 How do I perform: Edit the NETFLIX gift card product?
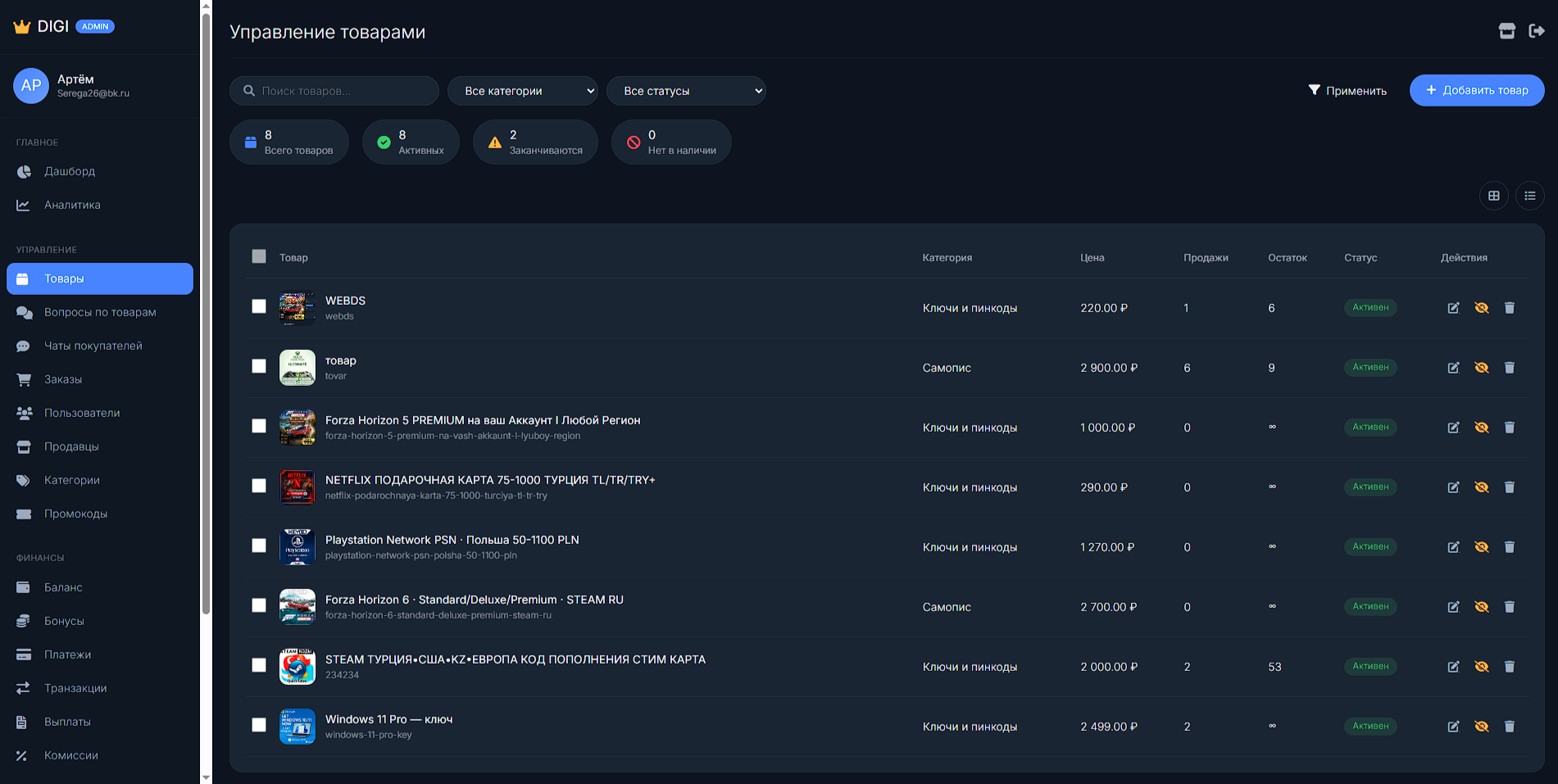tap(1453, 487)
